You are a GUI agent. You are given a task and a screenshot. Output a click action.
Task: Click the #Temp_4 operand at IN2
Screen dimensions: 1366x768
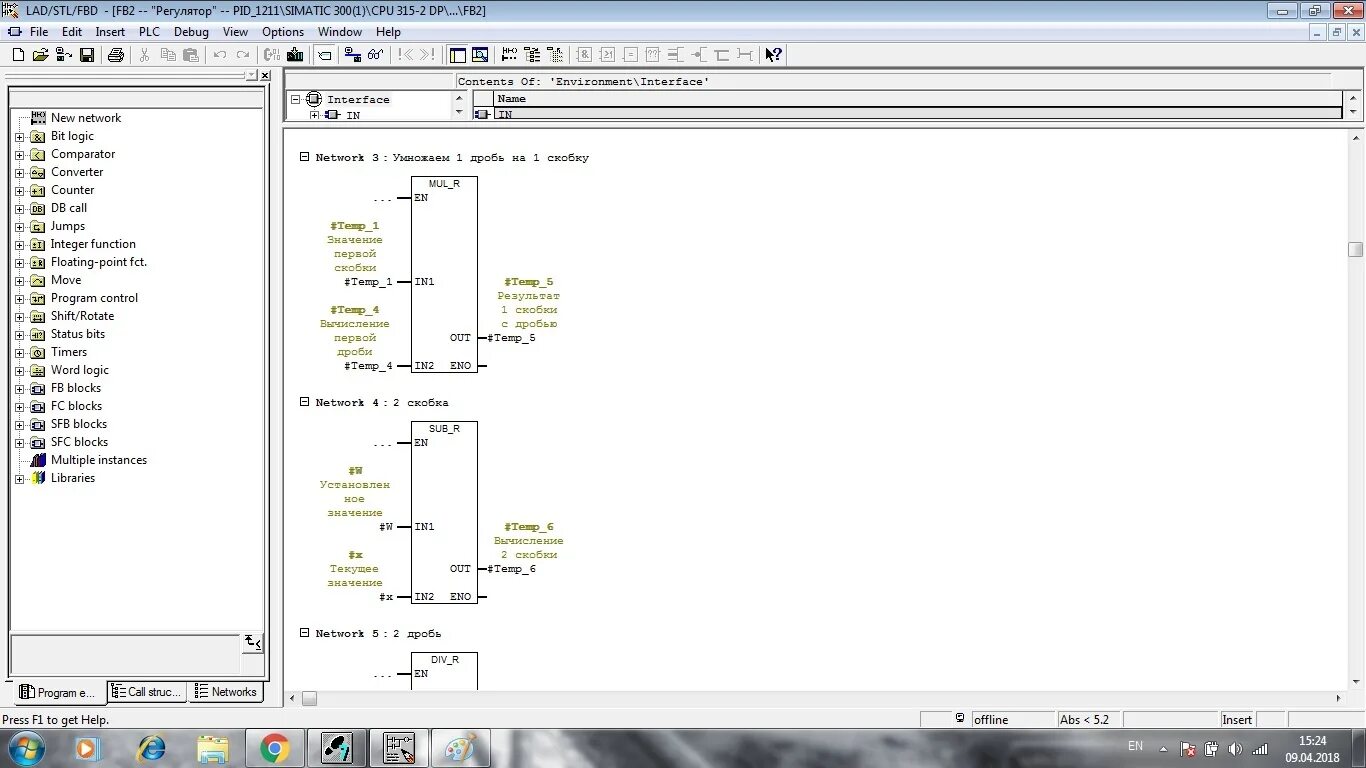(x=369, y=366)
